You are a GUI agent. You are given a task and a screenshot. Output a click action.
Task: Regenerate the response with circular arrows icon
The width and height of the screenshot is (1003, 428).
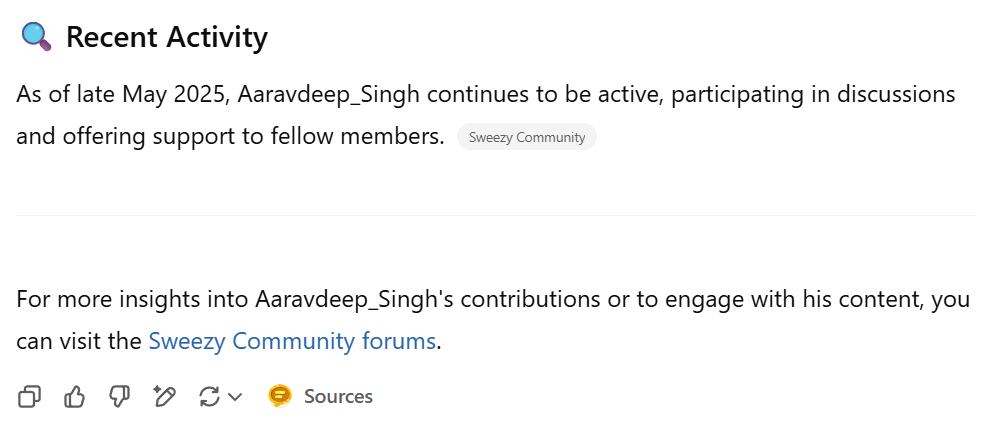pyautogui.click(x=209, y=397)
